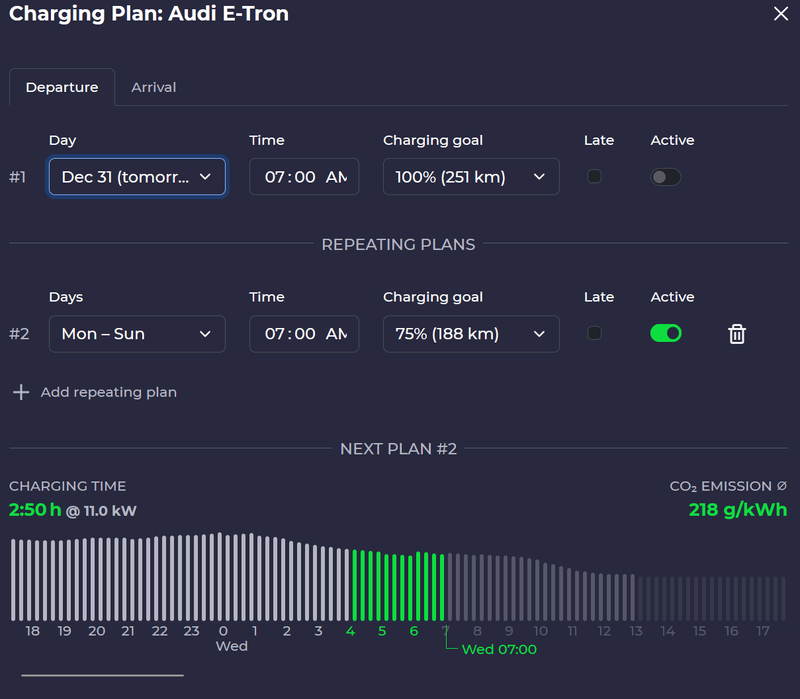Click the Wed 07:00 departure marker
The width and height of the screenshot is (800, 699).
click(499, 649)
